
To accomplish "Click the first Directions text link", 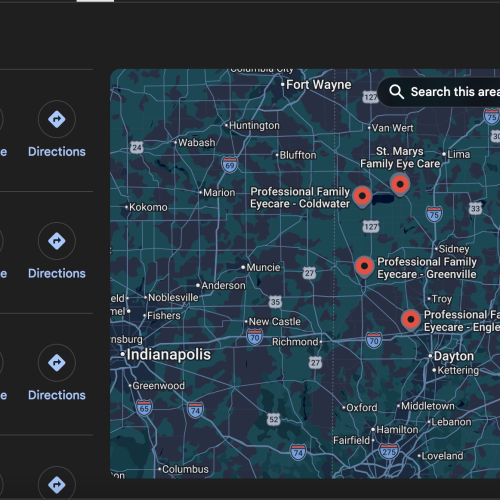I will pyautogui.click(x=57, y=152).
